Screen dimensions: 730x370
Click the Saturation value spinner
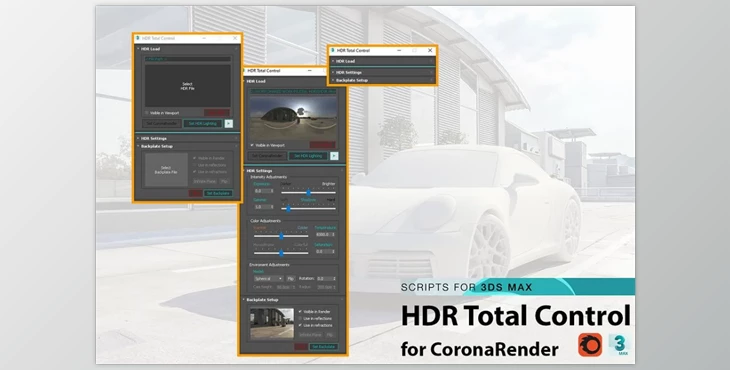click(x=325, y=251)
